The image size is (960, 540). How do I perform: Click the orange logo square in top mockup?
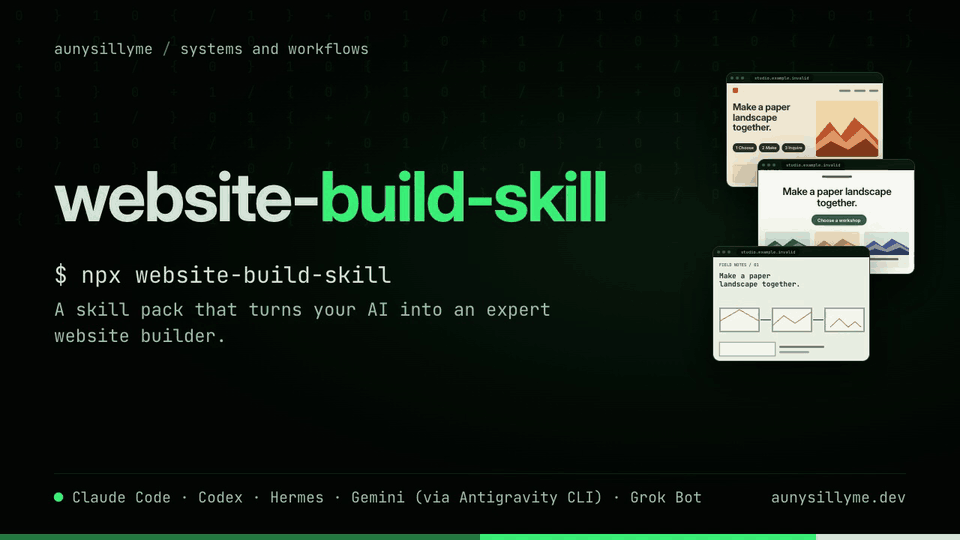(x=735, y=91)
